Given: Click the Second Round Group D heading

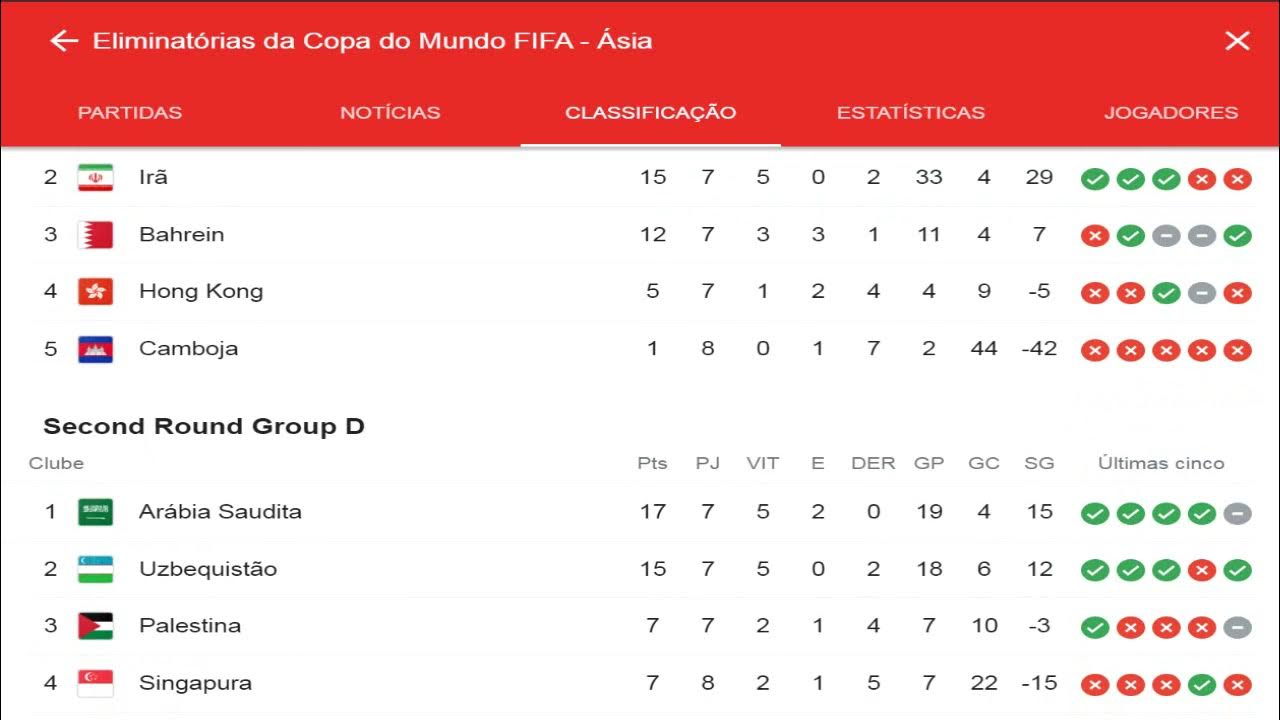Looking at the screenshot, I should [204, 427].
